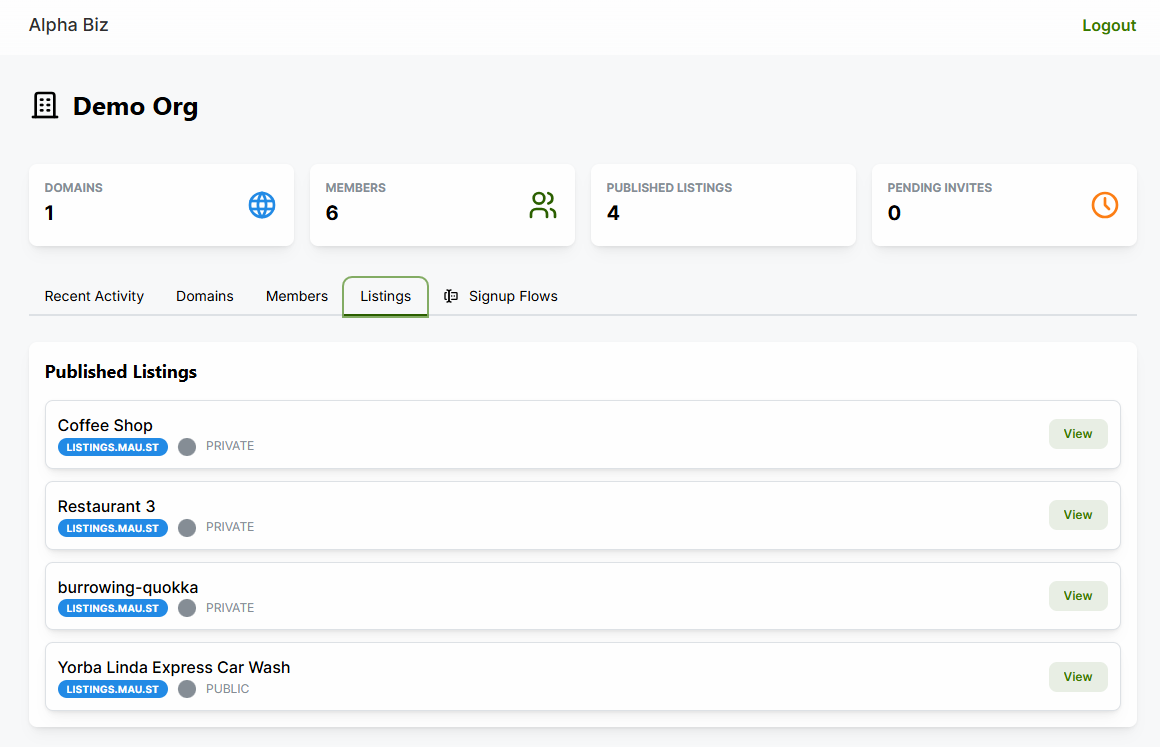Switch to the Recent Activity tab
1160x747 pixels.
click(93, 296)
